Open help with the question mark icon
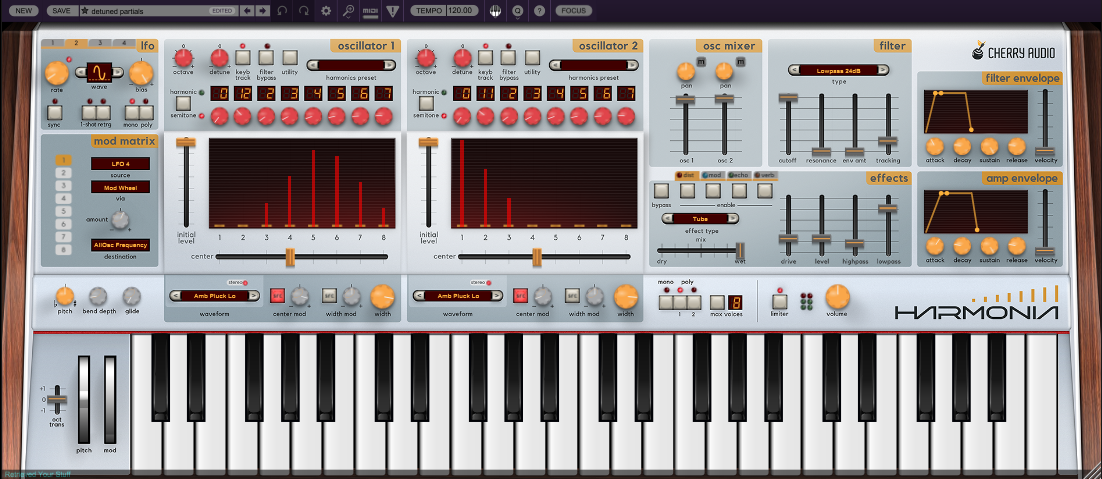Screen dimensions: 1102x479 [539, 11]
